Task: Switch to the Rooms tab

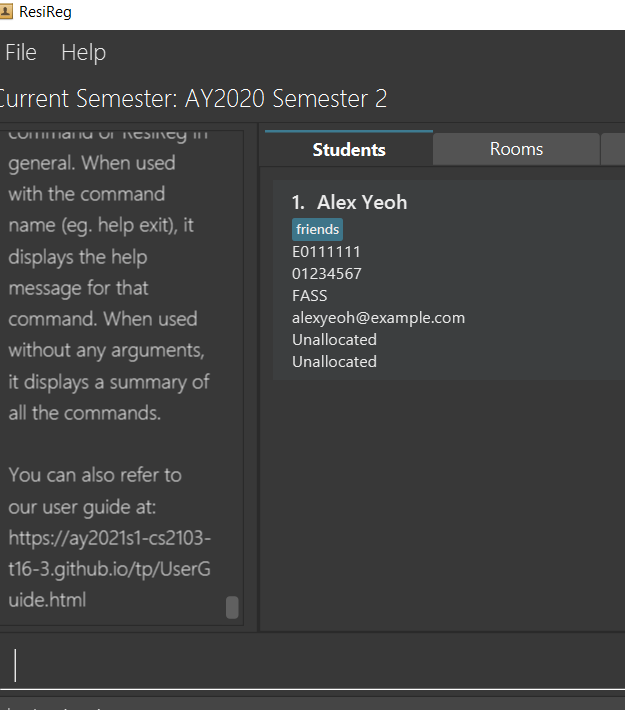Action: pyautogui.click(x=516, y=149)
